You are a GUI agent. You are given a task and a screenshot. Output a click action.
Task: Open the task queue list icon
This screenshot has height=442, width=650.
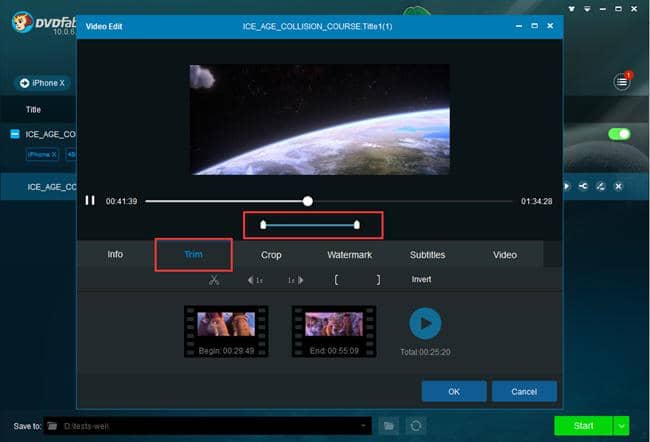[622, 82]
